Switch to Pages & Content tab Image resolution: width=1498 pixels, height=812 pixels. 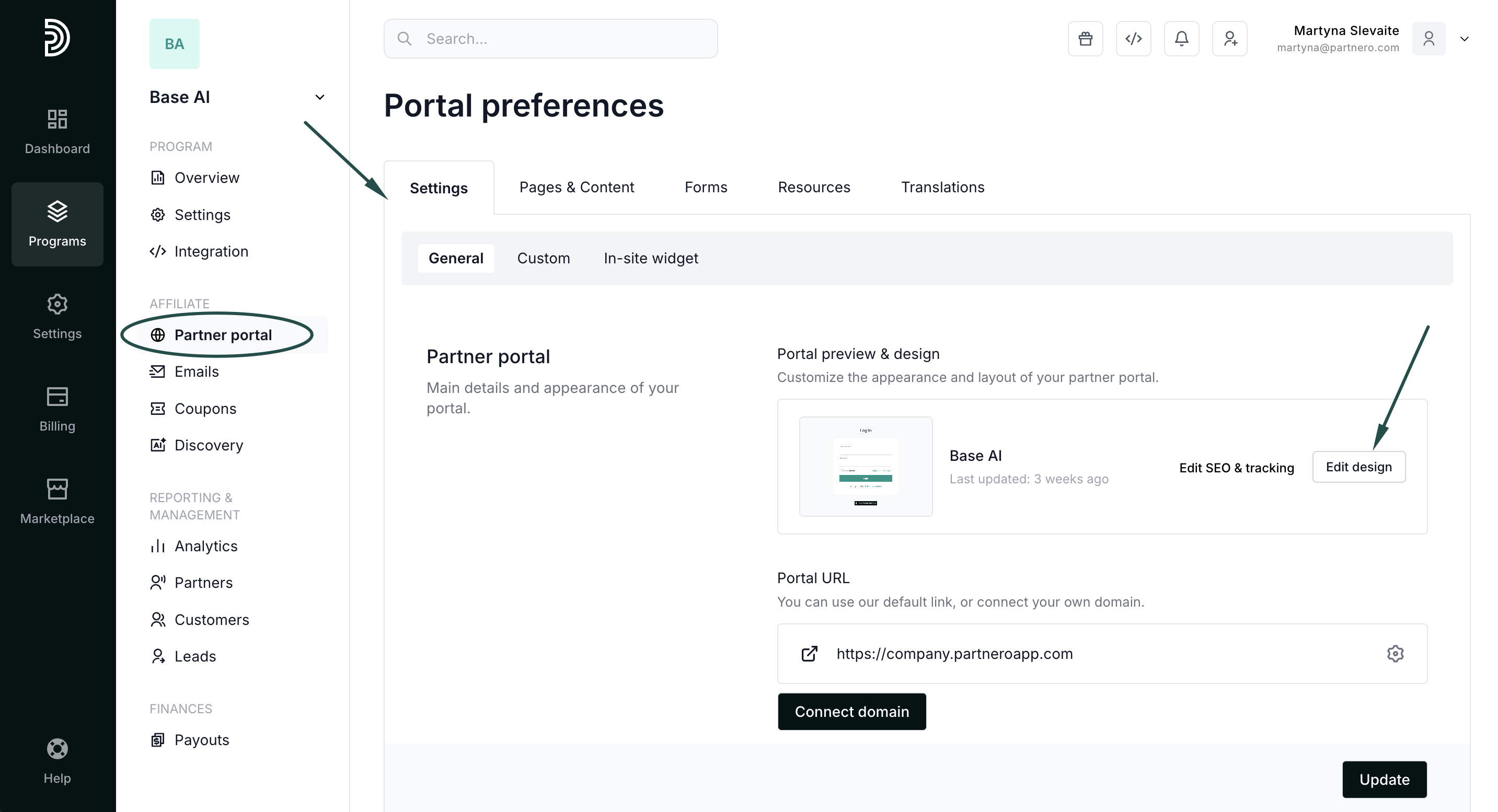[577, 187]
